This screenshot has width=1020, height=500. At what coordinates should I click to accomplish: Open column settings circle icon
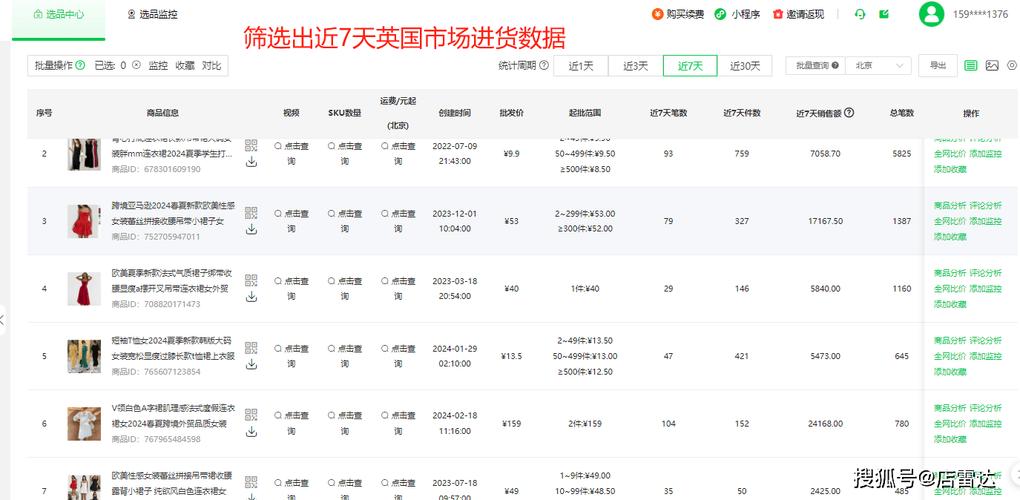point(1012,65)
